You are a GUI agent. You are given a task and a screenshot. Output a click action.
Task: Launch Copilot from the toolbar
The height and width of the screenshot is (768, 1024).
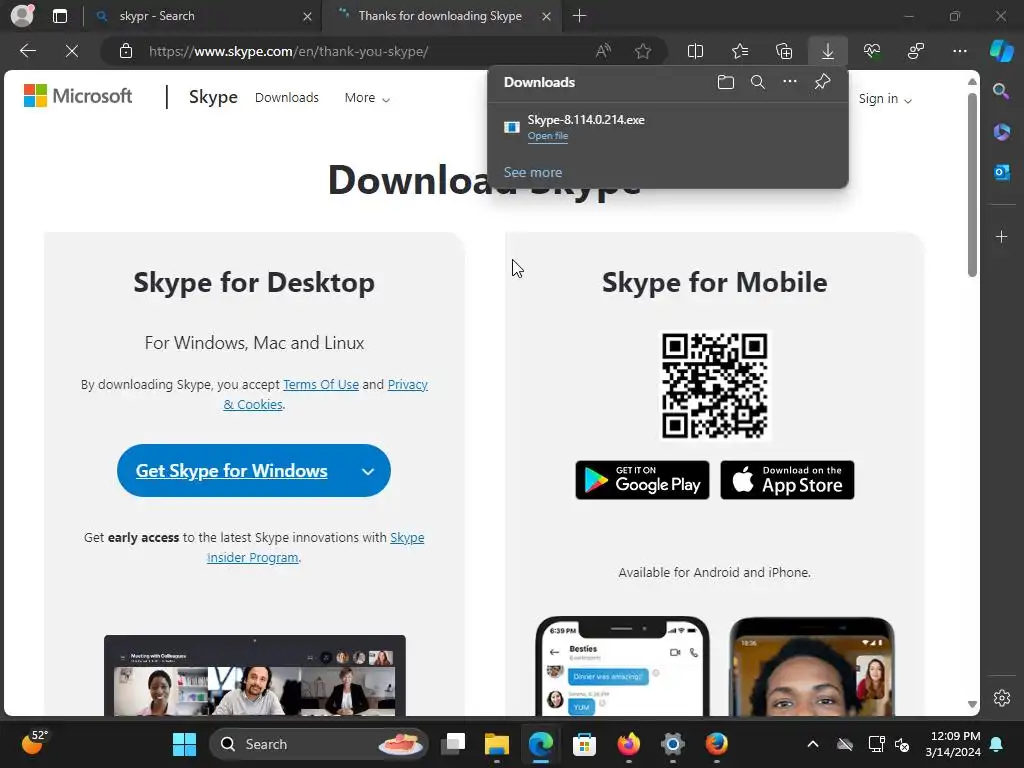(x=1001, y=51)
